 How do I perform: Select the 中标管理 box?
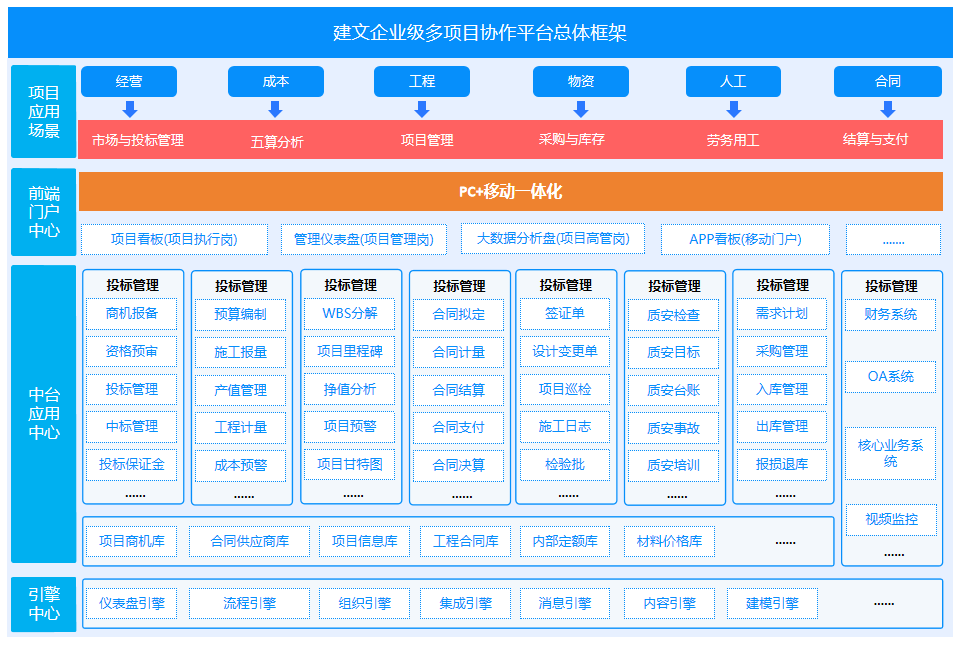[x=132, y=427]
